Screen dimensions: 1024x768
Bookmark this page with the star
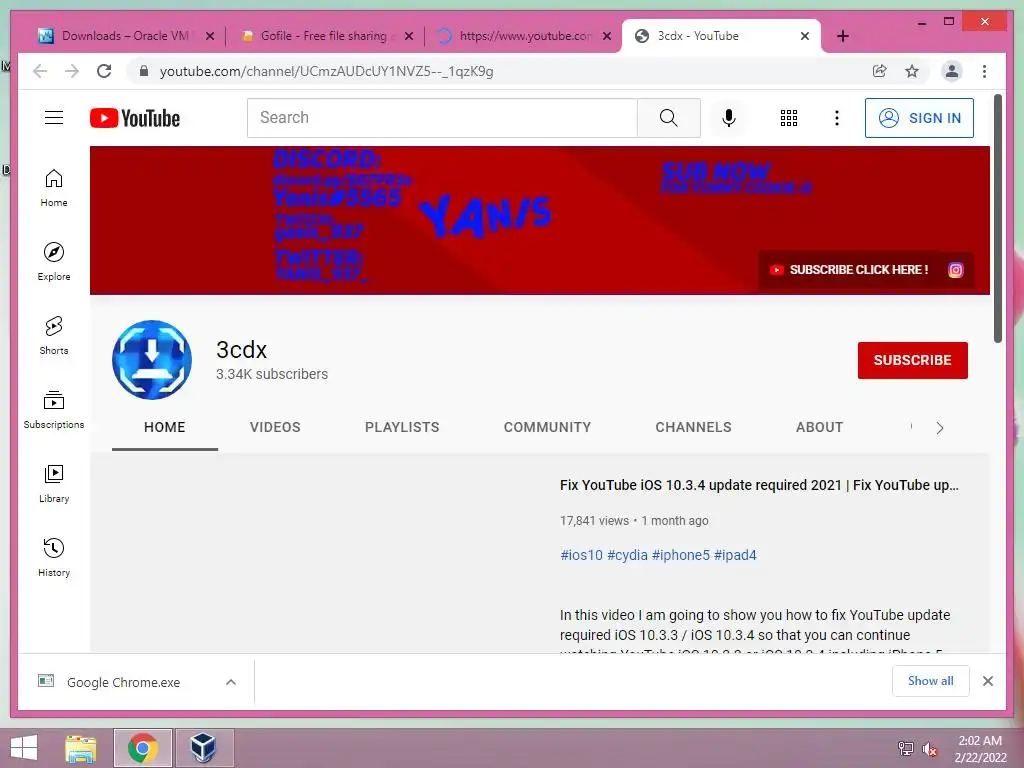(912, 71)
